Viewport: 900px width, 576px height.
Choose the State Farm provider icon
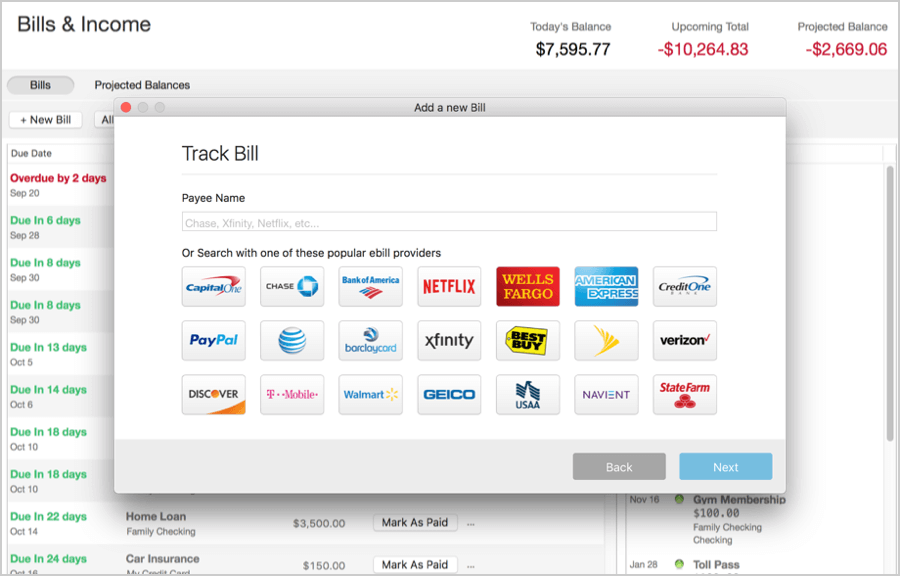tap(685, 394)
